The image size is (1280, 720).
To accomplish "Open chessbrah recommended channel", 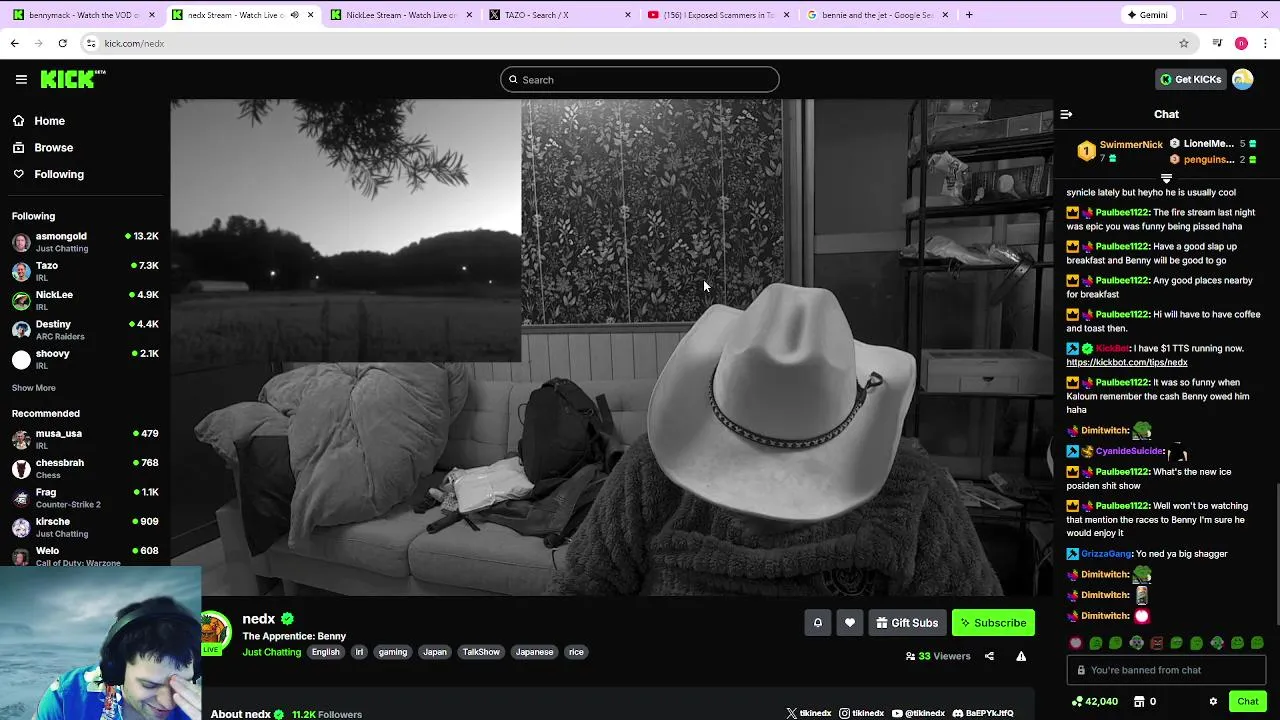I will coord(85,468).
